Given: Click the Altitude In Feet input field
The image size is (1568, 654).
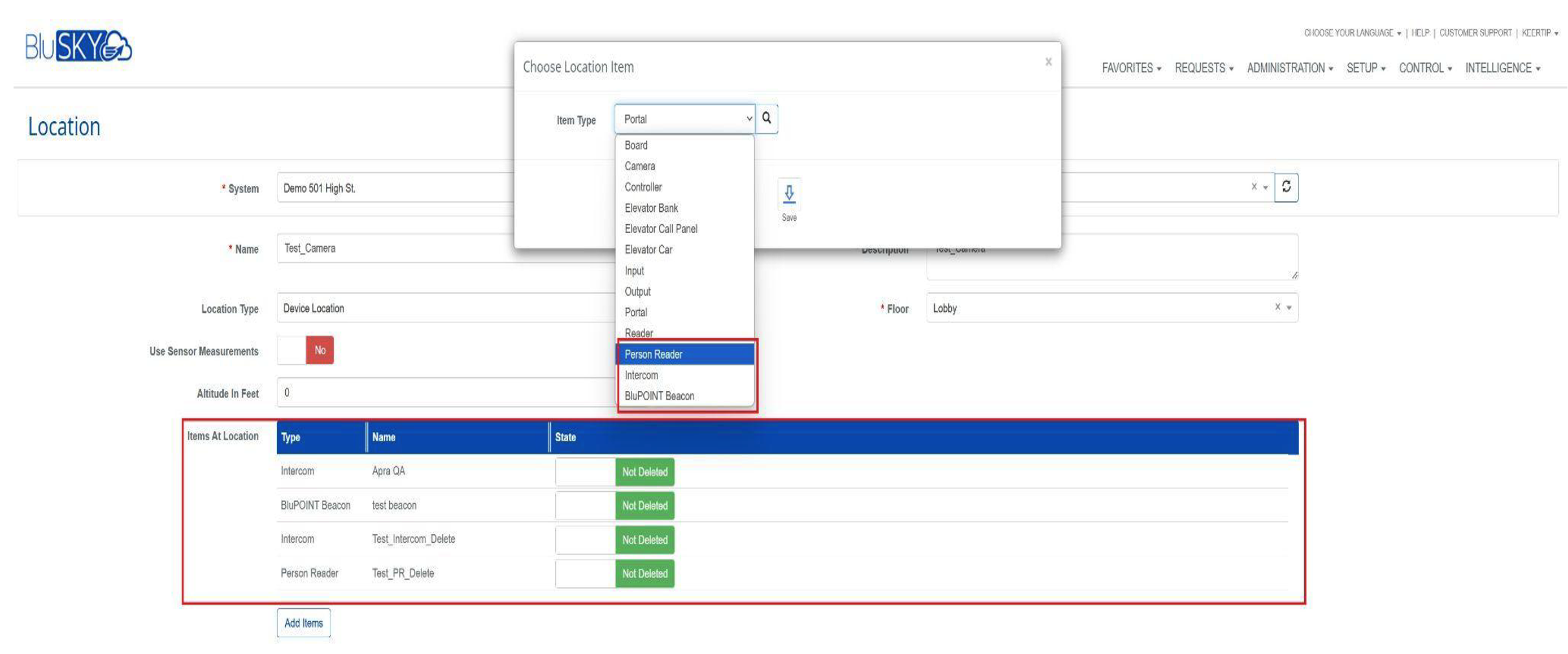Looking at the screenshot, I should pyautogui.click(x=447, y=393).
